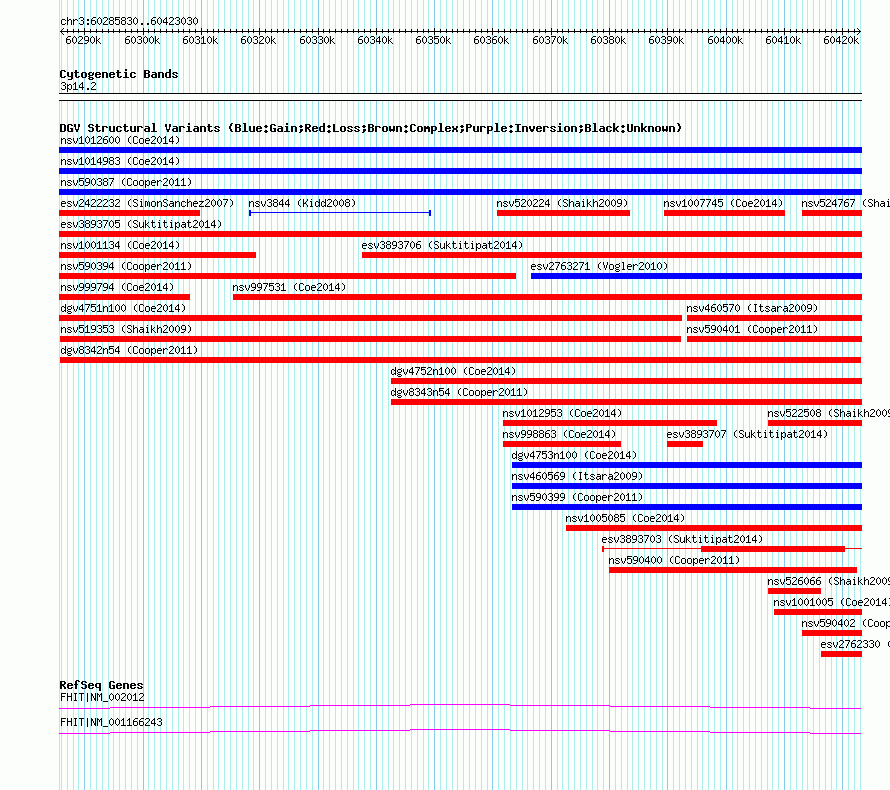Screen dimensions: 890x790
Task: Click nsv1001005 variant label
Action: [832, 602]
